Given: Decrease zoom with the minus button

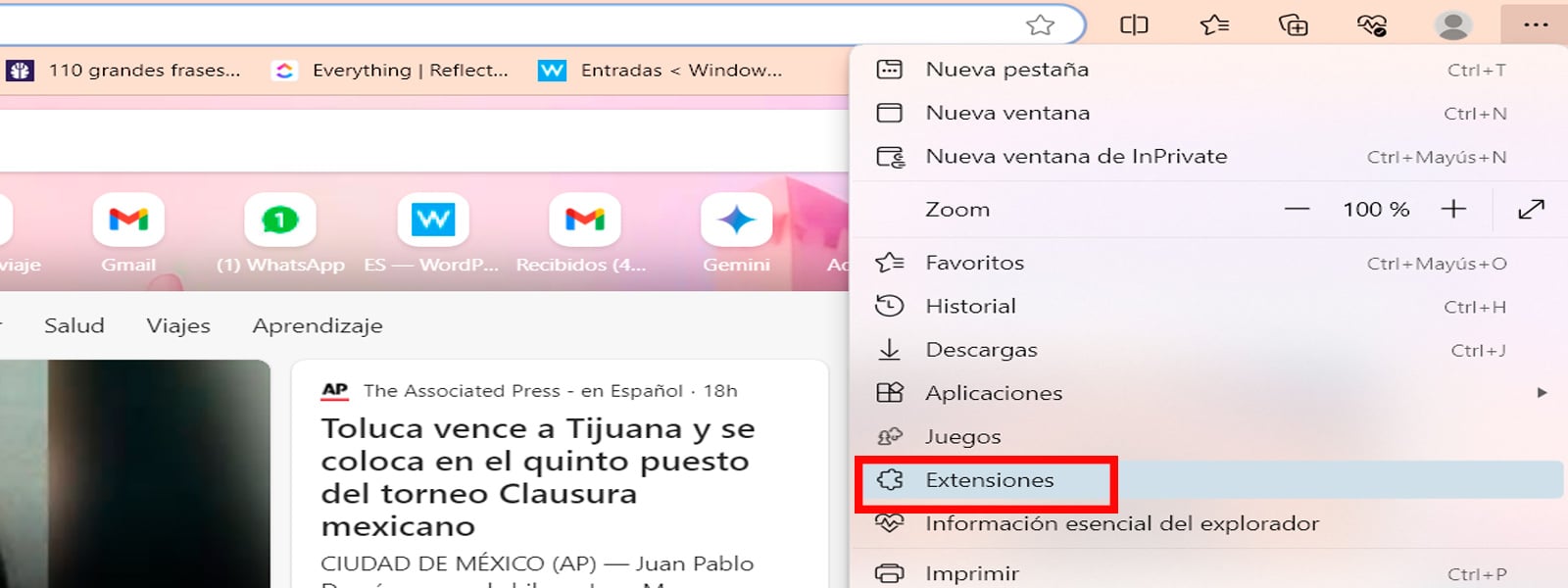Looking at the screenshot, I should [1297, 209].
